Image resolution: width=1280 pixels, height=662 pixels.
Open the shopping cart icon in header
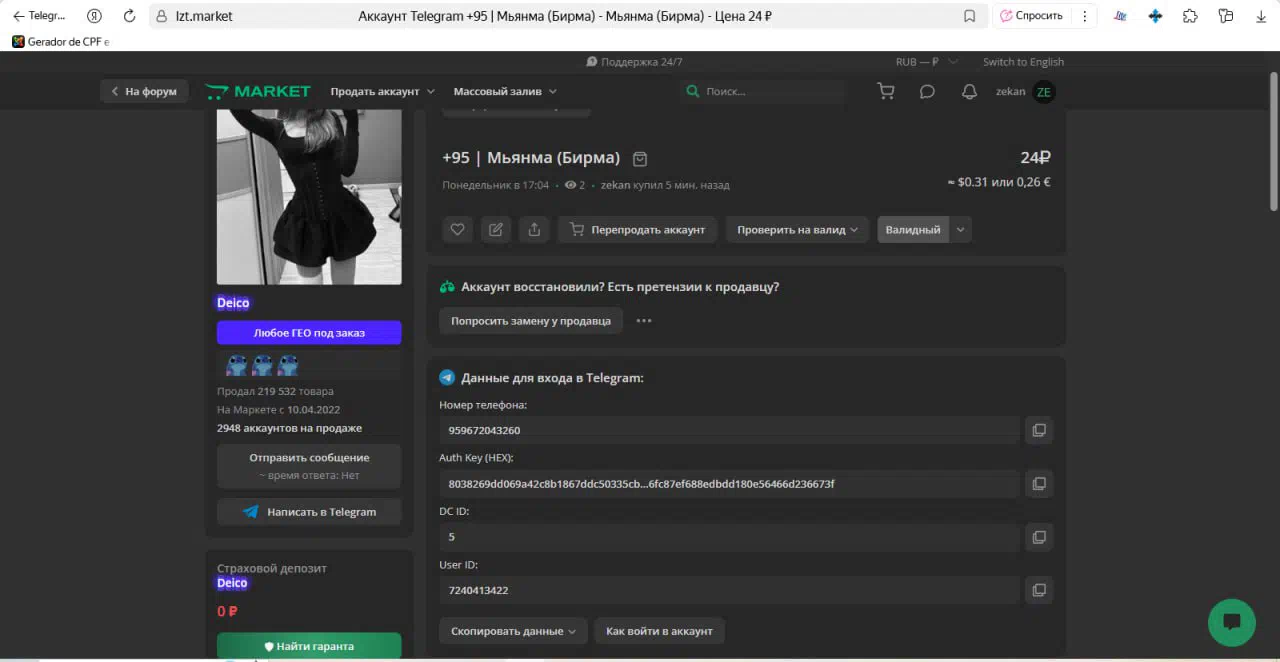(x=886, y=91)
